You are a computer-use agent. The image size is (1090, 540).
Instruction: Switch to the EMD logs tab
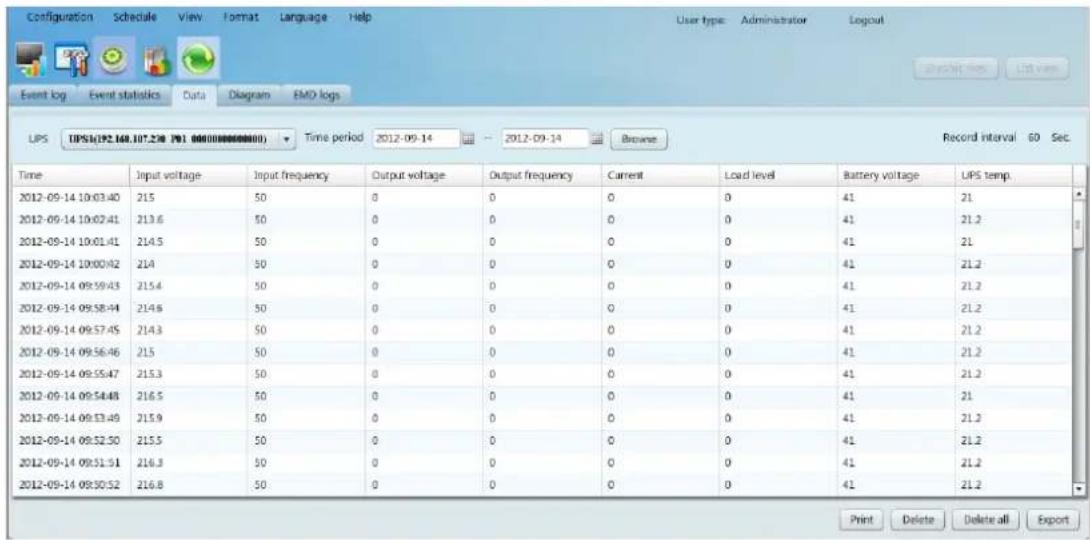coord(316,96)
